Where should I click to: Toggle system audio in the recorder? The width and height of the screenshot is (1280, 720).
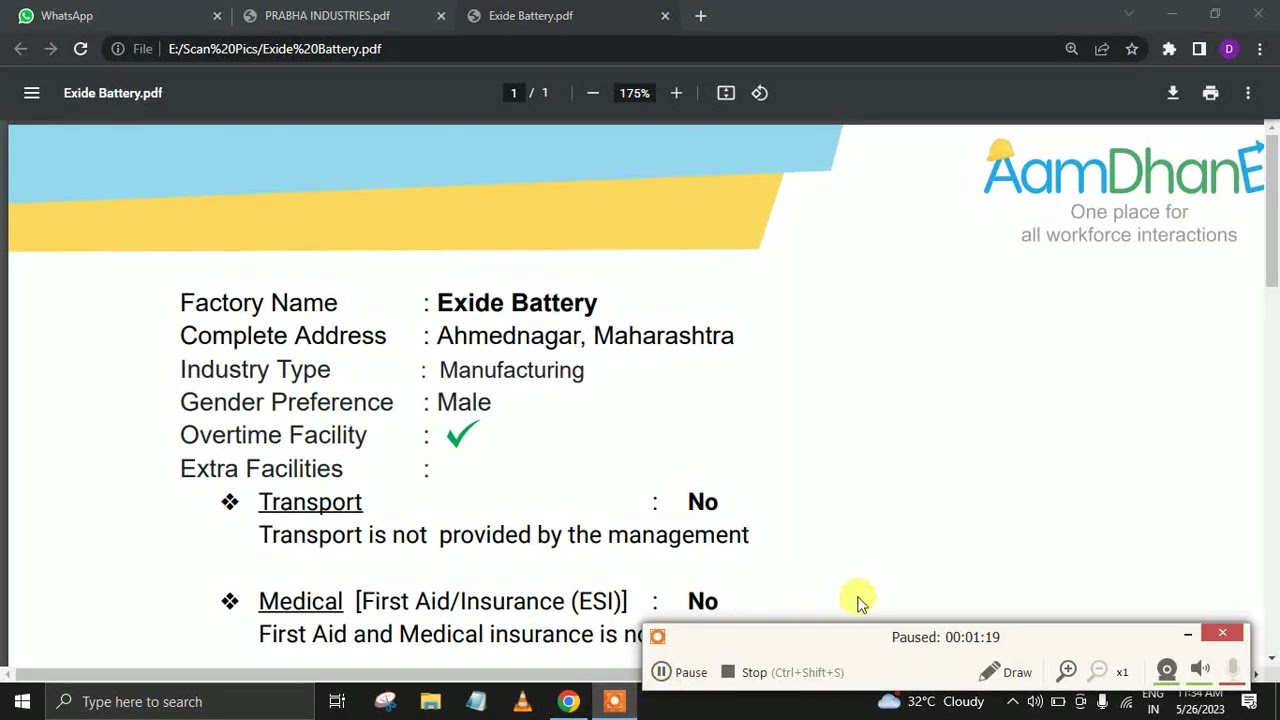click(1200, 670)
